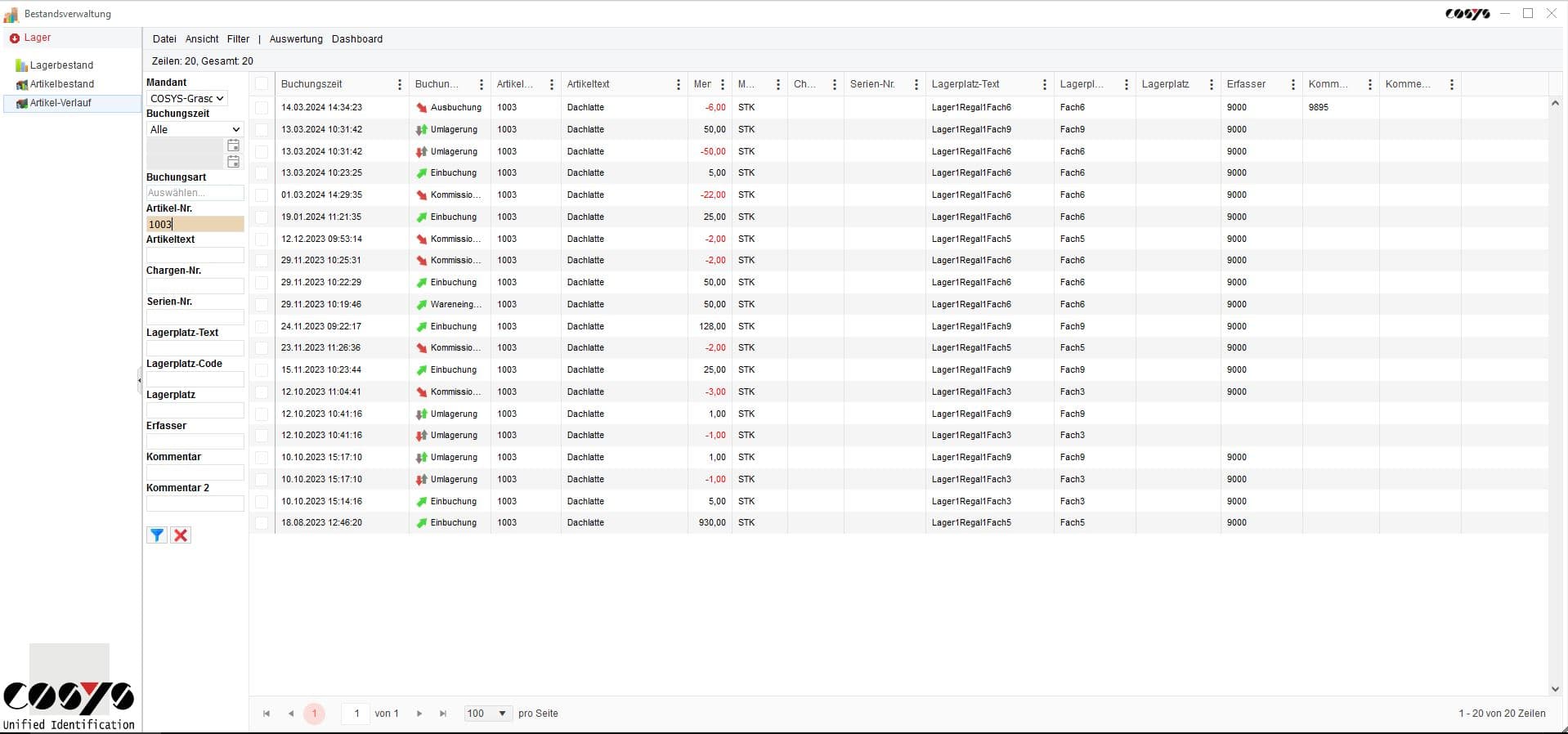Go to next page

pos(419,714)
